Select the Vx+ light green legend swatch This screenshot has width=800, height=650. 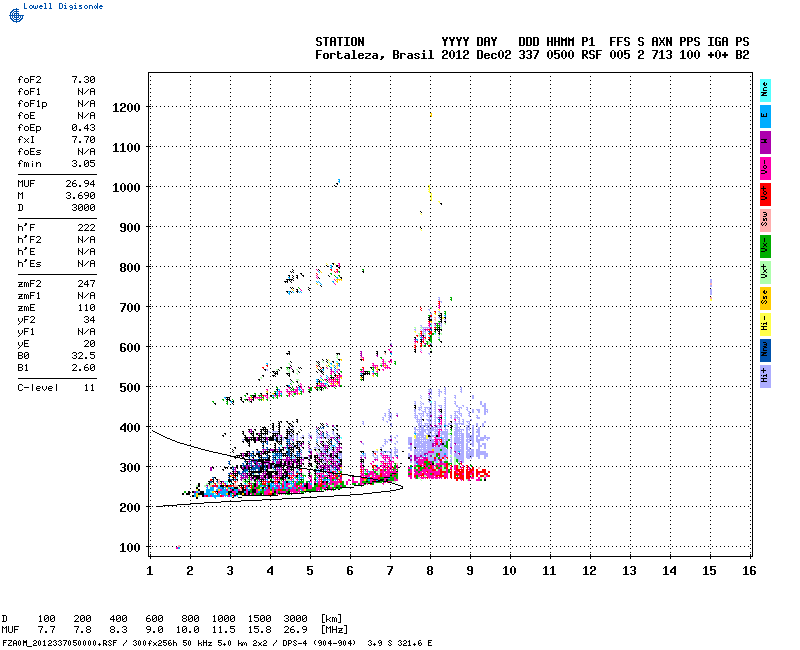click(x=765, y=272)
